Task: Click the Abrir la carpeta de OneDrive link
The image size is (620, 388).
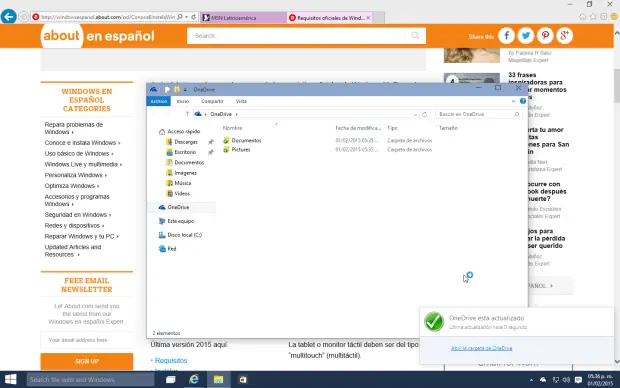Action: click(481, 348)
